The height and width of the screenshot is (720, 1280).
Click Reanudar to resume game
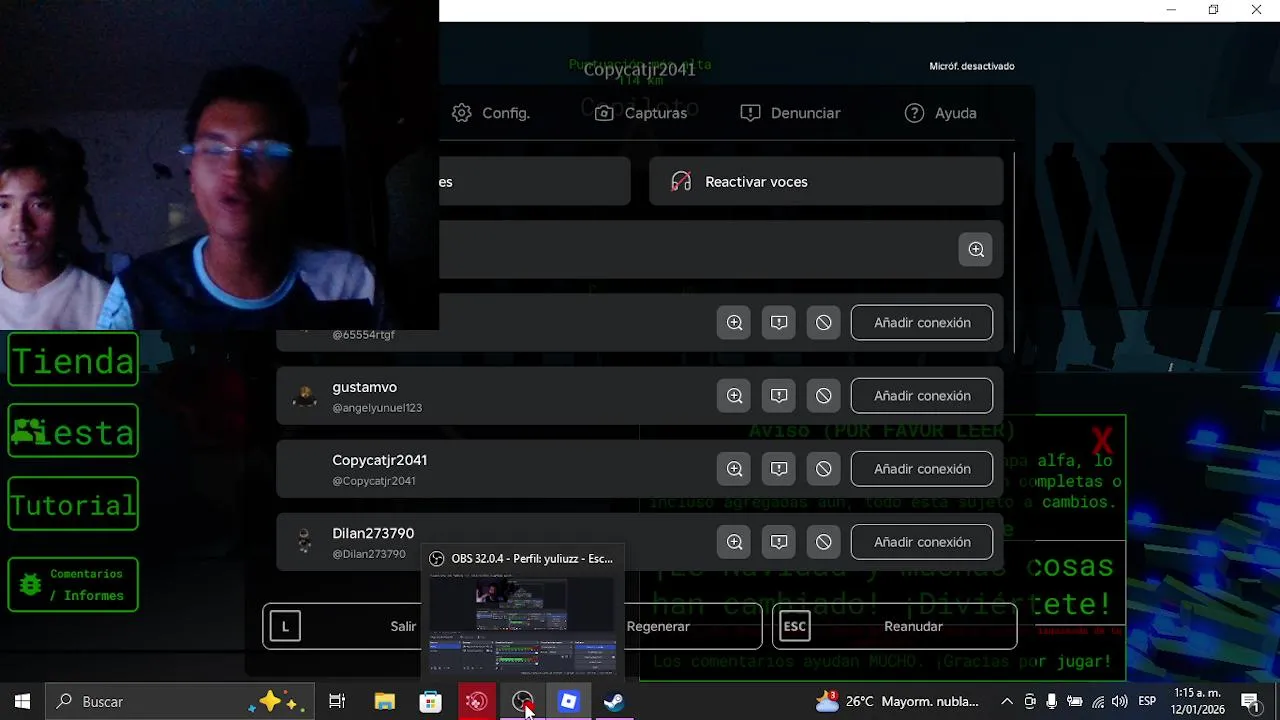coord(894,626)
